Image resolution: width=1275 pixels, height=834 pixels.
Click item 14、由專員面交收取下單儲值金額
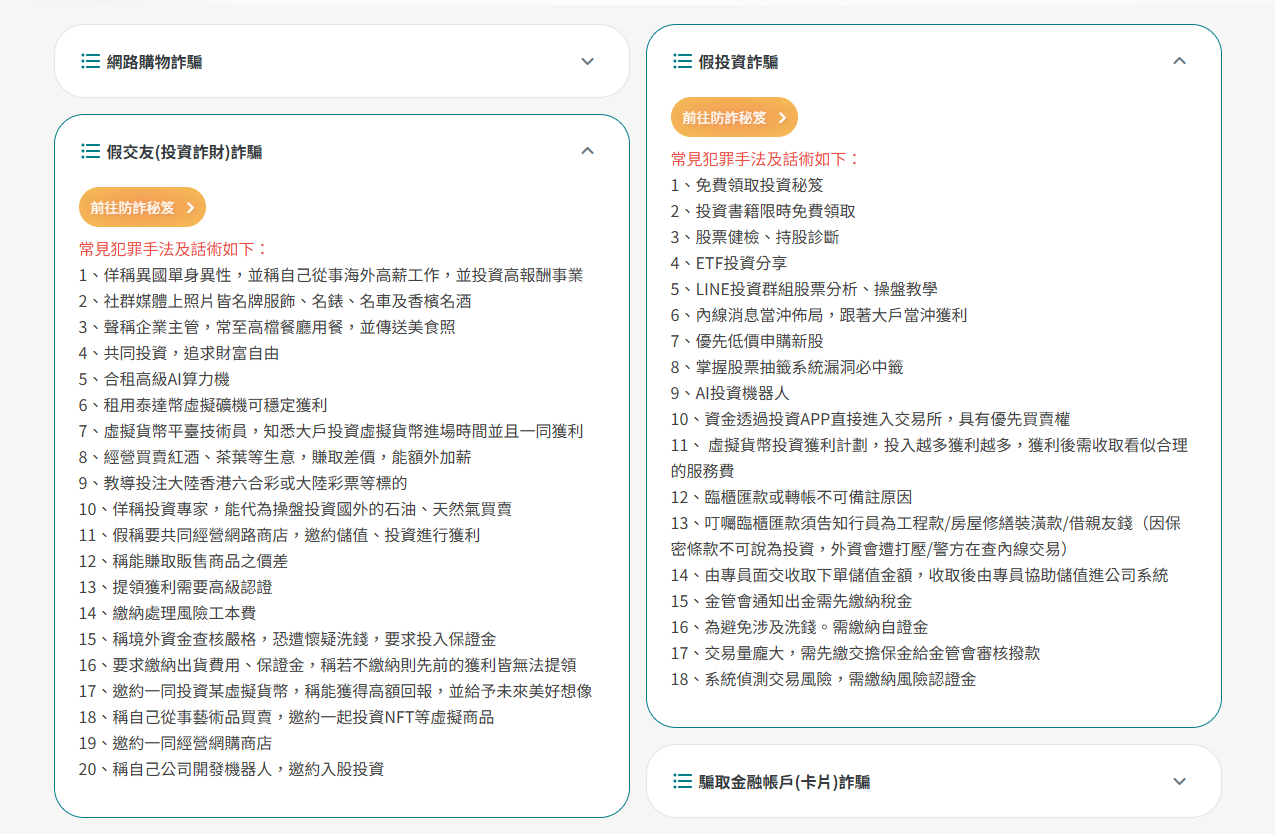(919, 575)
